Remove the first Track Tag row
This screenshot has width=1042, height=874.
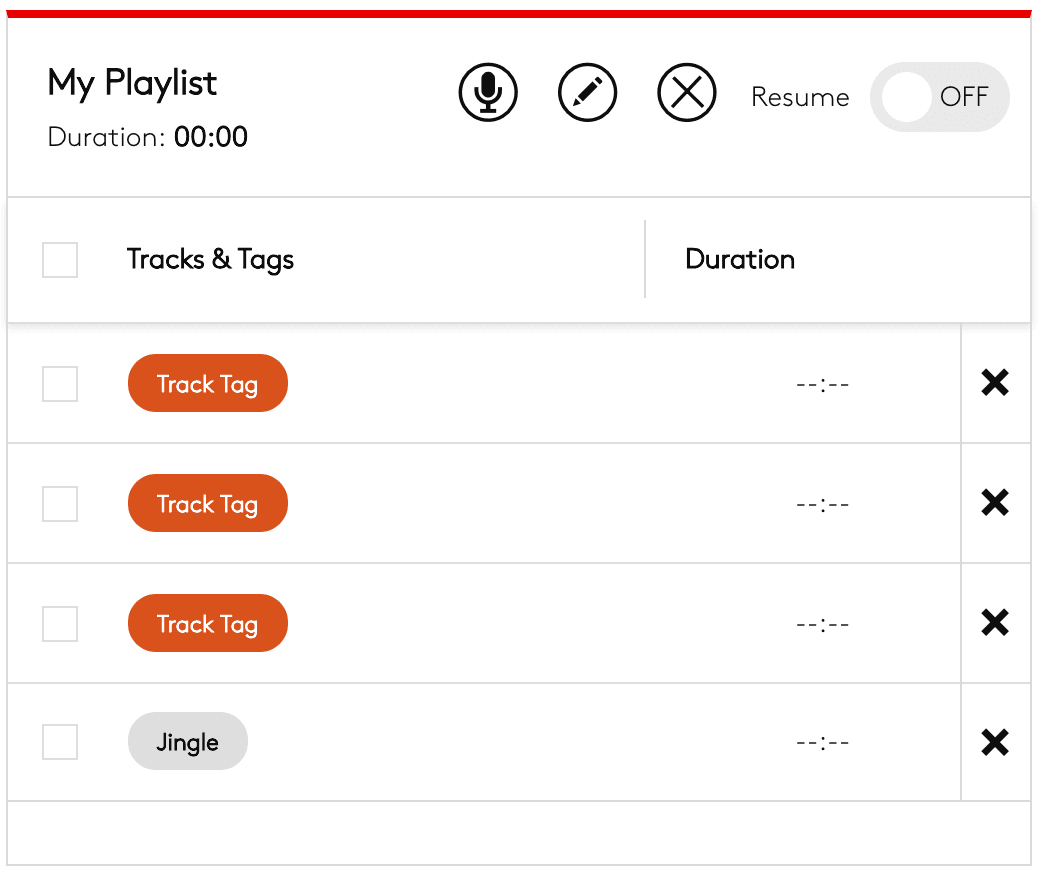click(x=995, y=383)
